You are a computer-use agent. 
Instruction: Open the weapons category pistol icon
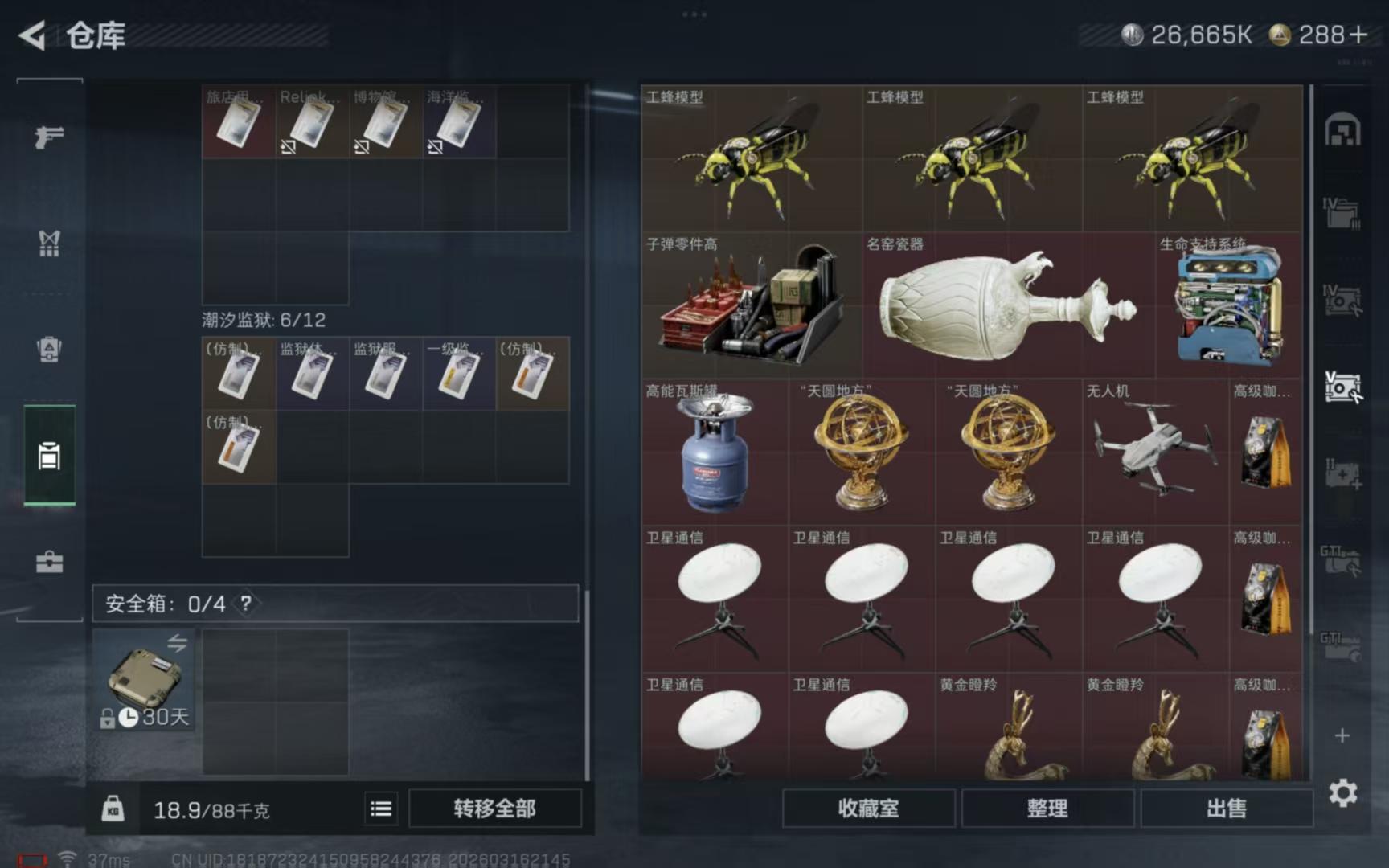pyautogui.click(x=49, y=137)
